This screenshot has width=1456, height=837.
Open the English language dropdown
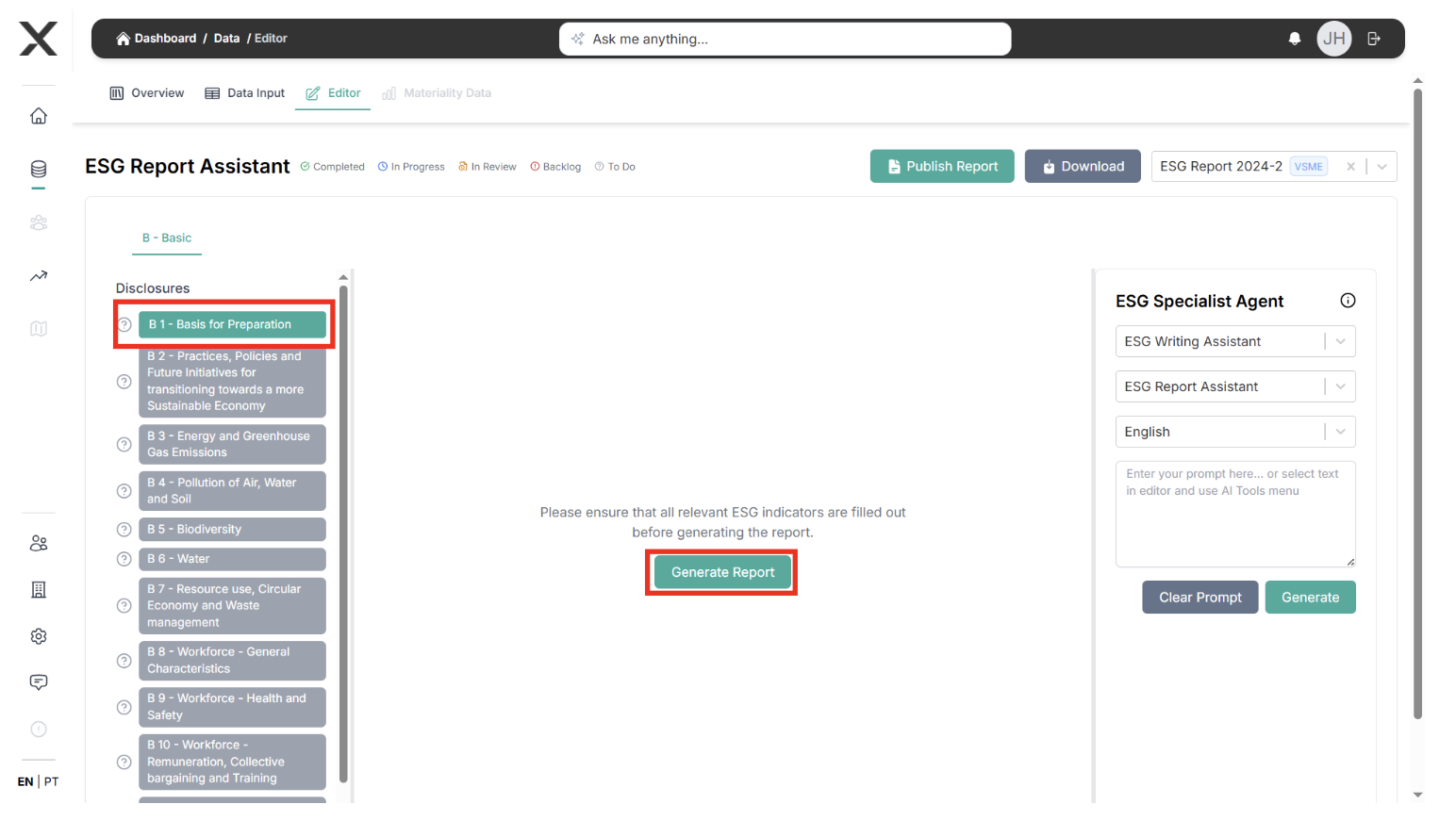1235,432
